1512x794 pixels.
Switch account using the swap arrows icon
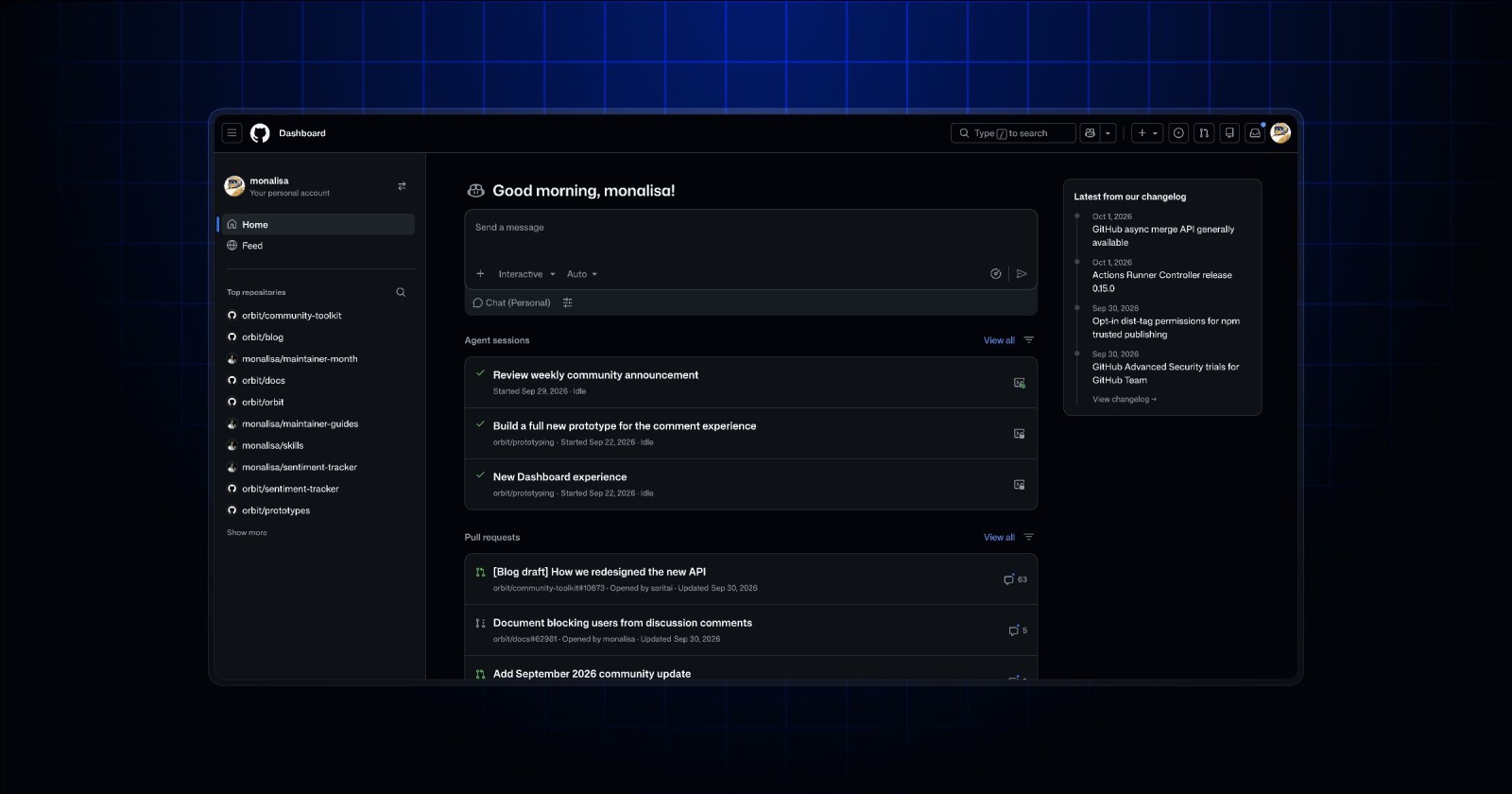coord(402,186)
